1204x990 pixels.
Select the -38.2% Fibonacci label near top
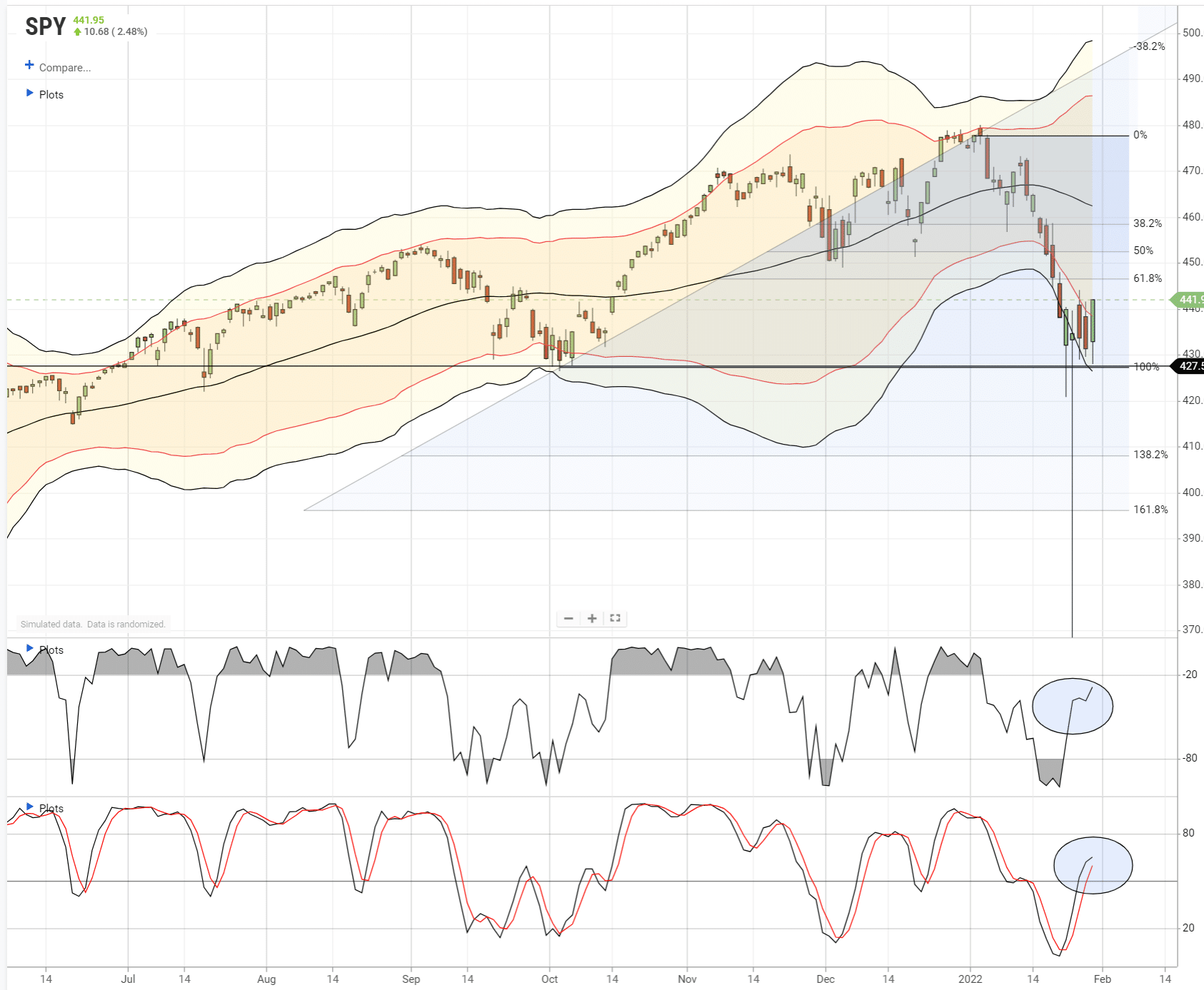pos(1149,46)
